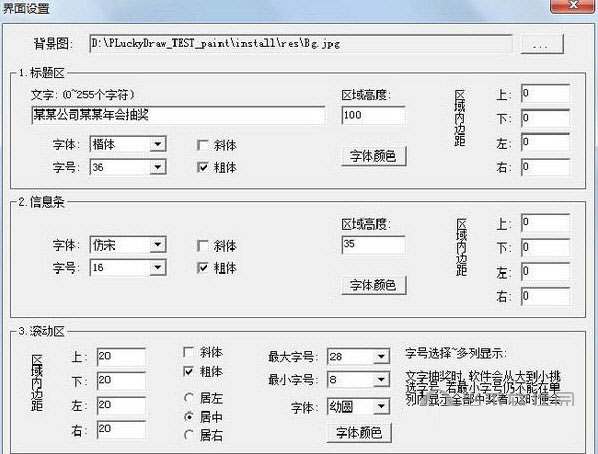
Task: Click 字体颜色 button in 标题区
Action: click(373, 156)
